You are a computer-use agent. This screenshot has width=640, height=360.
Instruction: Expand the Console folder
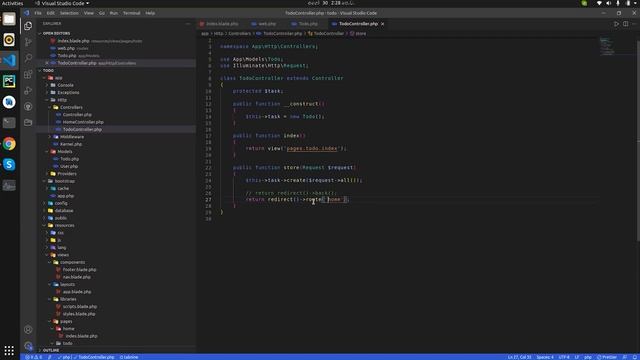tap(65, 85)
